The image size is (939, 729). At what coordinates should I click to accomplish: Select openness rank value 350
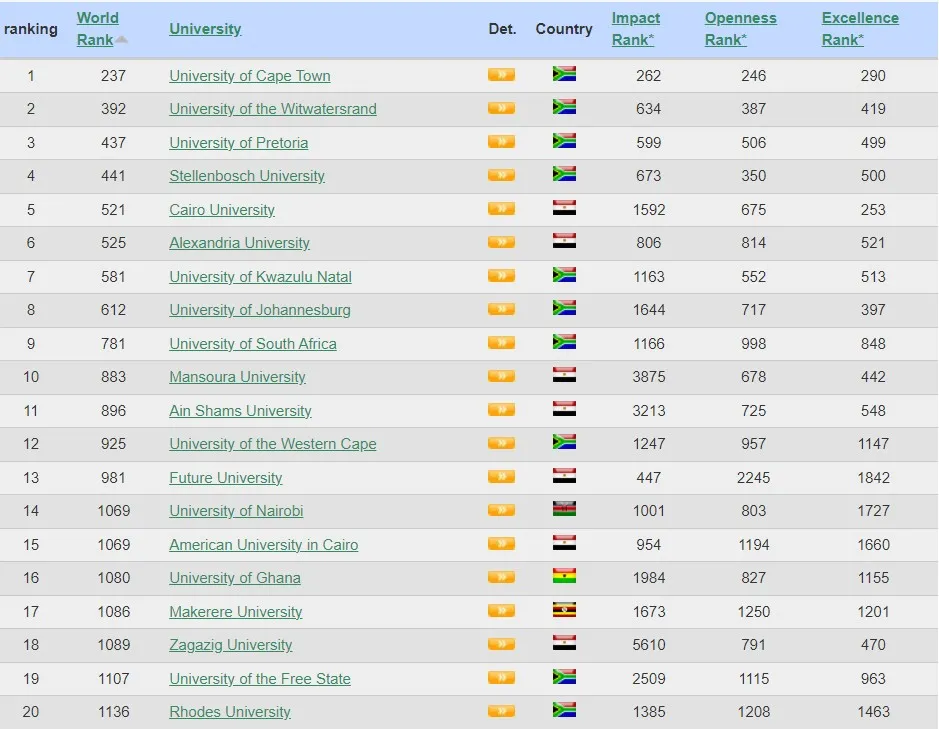pyautogui.click(x=753, y=176)
